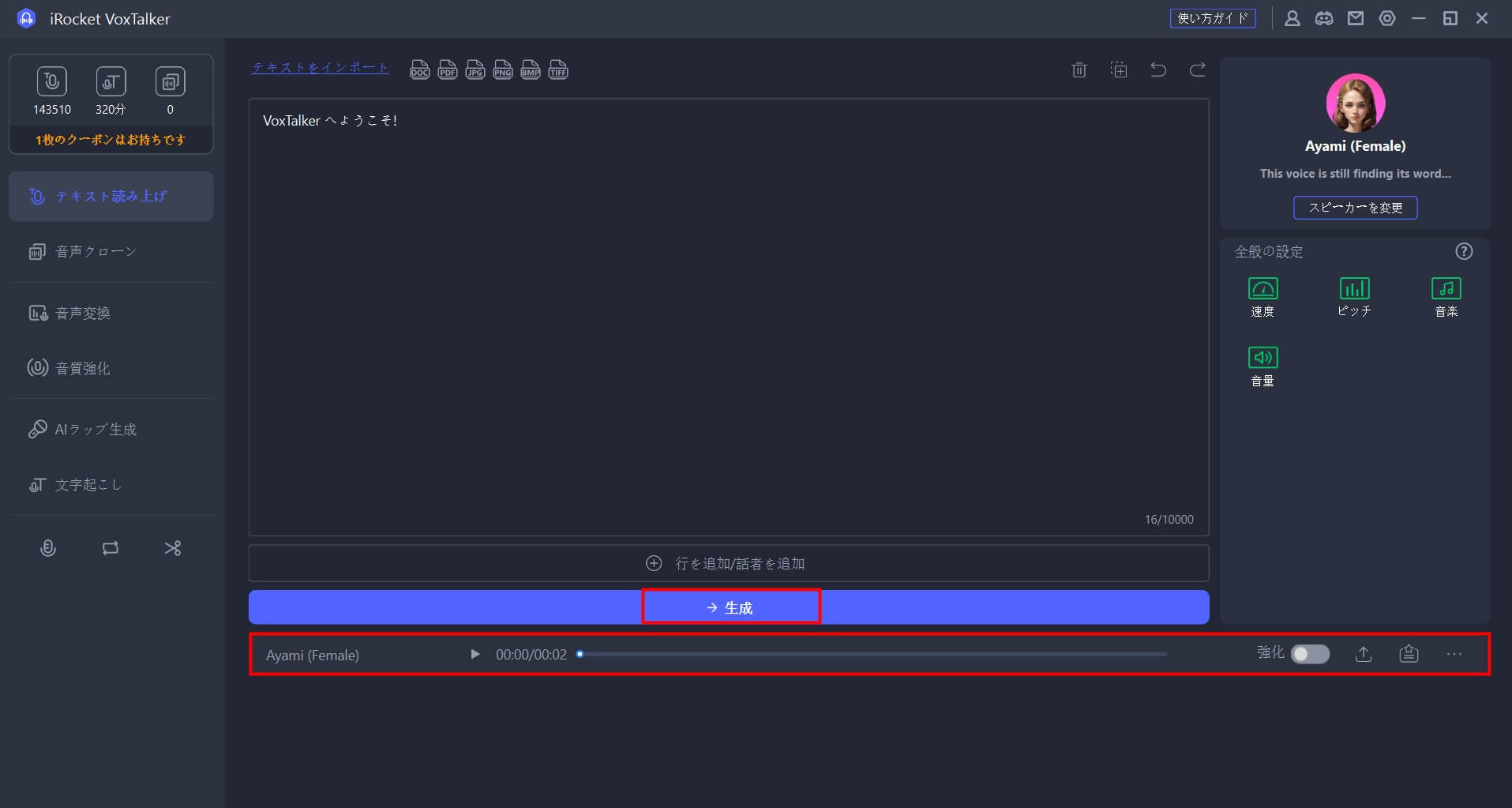
Task: Import a TIFF image
Action: click(x=558, y=70)
